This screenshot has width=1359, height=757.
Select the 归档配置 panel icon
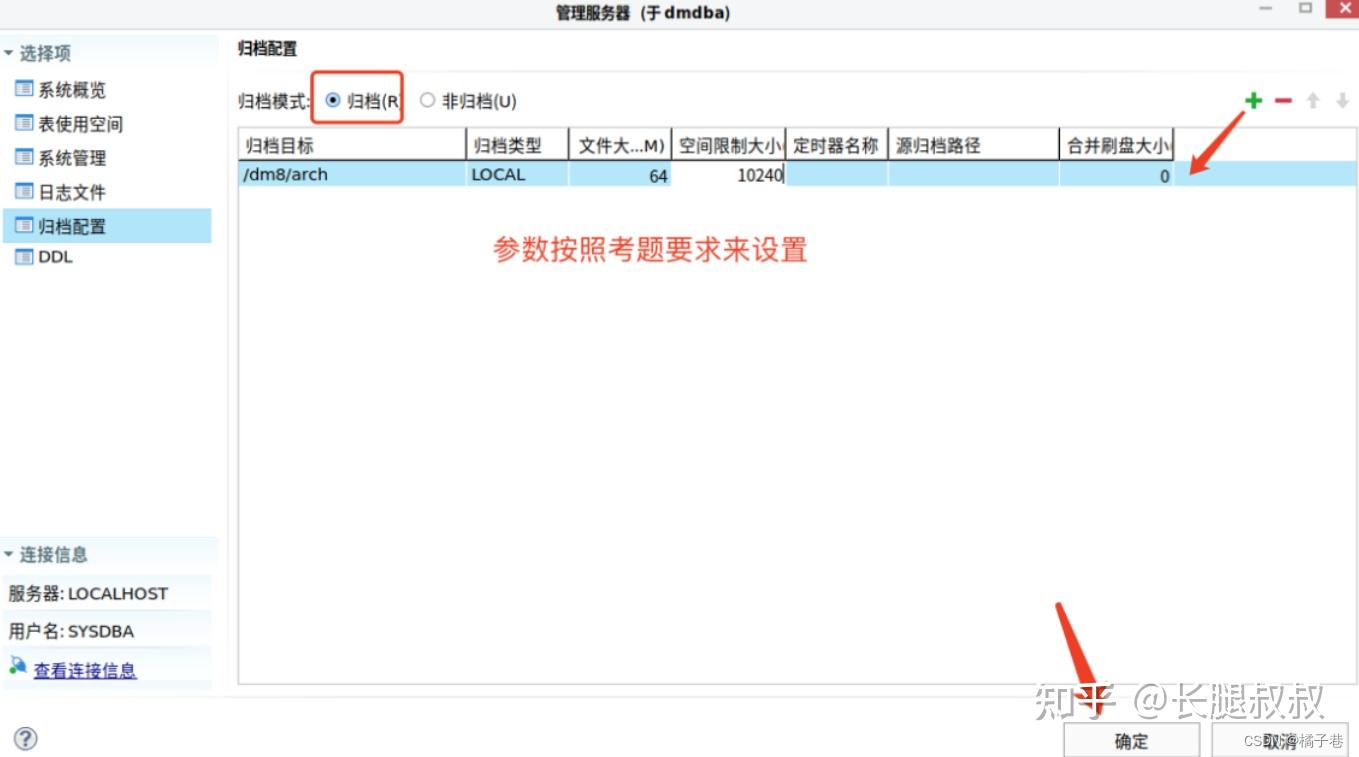(24, 225)
